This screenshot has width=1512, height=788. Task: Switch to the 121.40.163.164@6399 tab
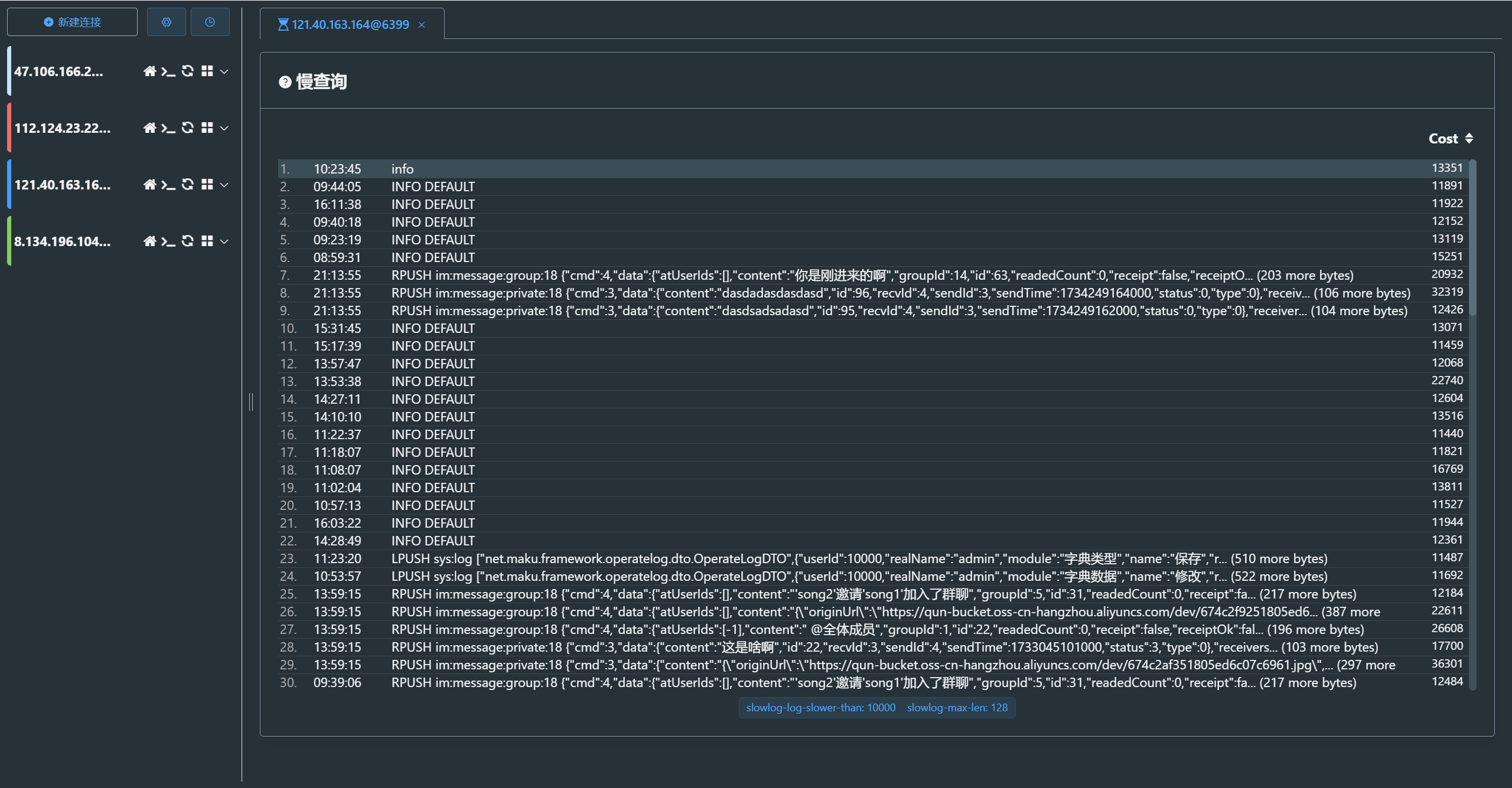click(x=350, y=25)
